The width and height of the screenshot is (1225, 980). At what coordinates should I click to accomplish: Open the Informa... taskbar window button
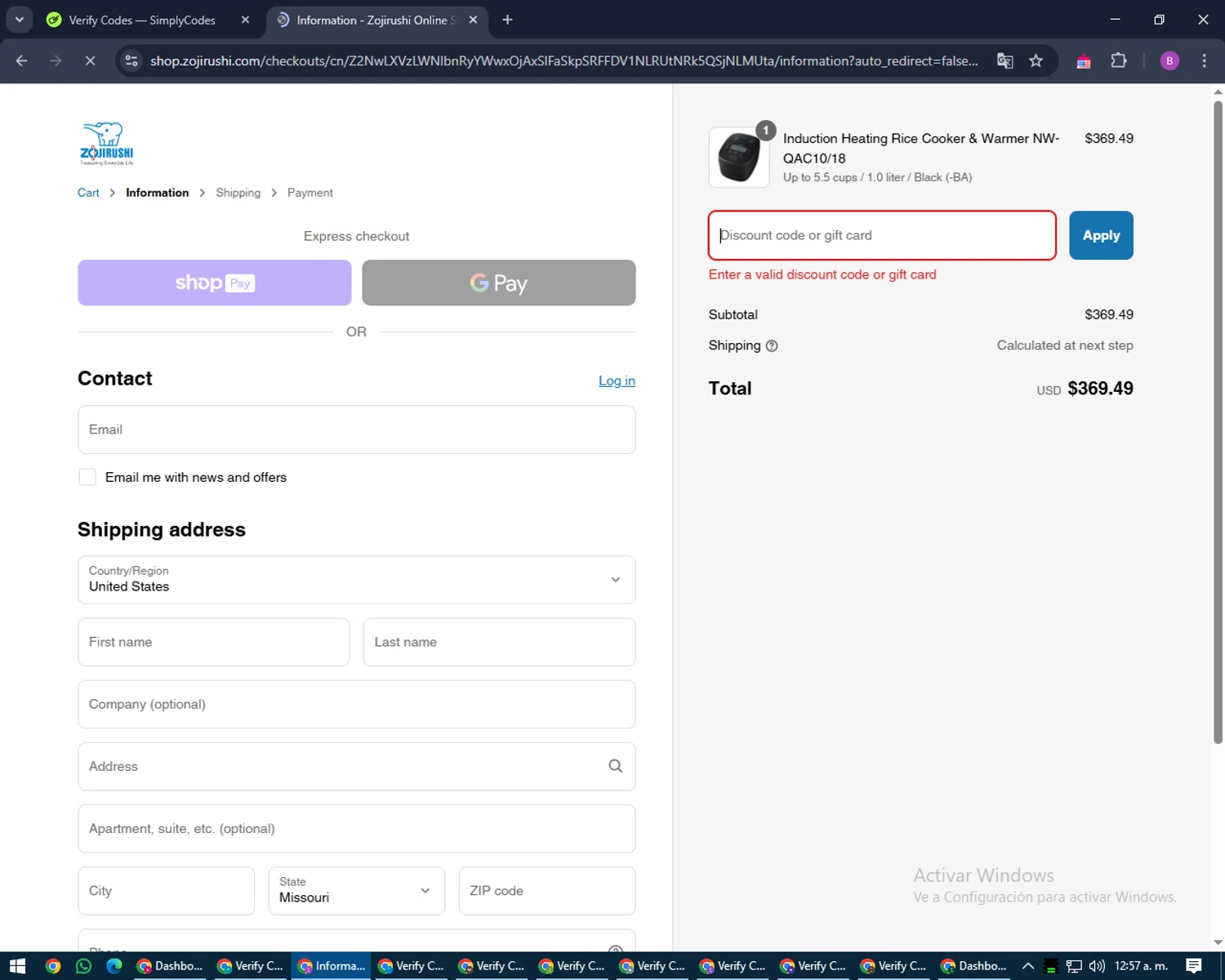[x=331, y=966]
